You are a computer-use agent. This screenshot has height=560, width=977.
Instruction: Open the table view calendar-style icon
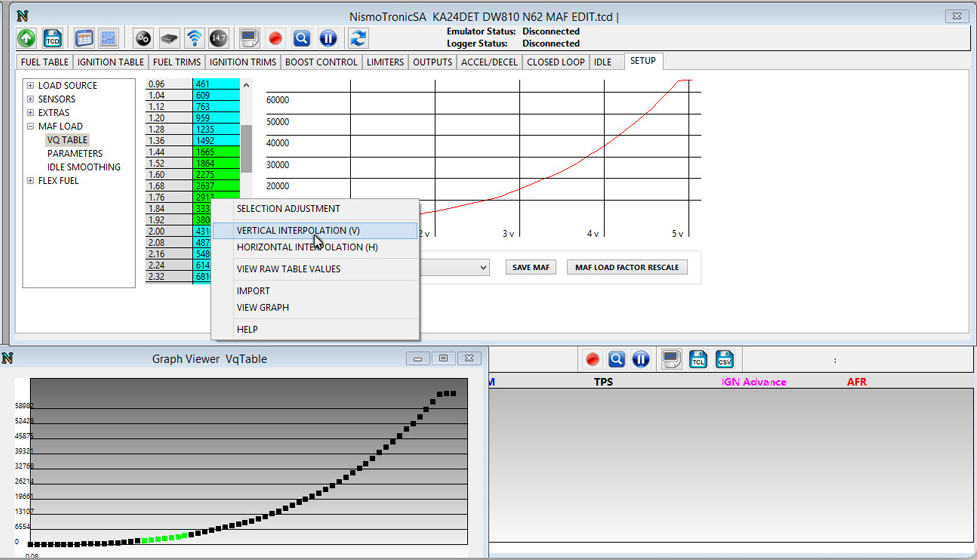(x=83, y=39)
